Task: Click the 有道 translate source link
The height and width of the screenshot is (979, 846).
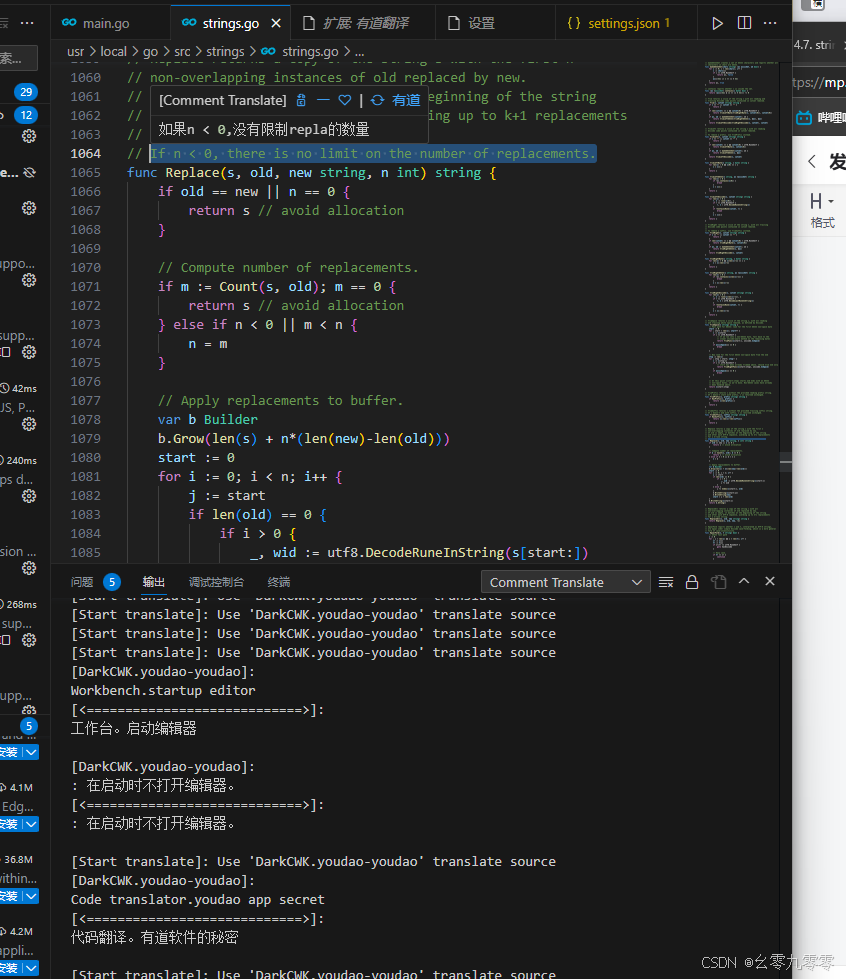Action: click(x=406, y=101)
